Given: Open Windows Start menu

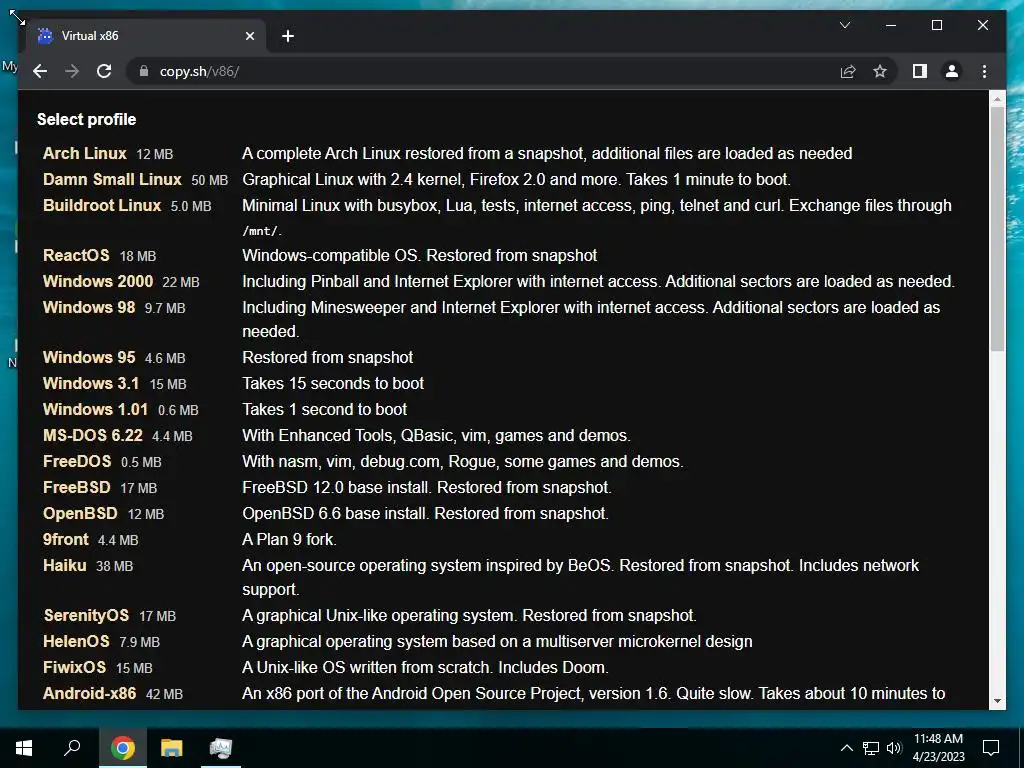Looking at the screenshot, I should click(x=24, y=748).
